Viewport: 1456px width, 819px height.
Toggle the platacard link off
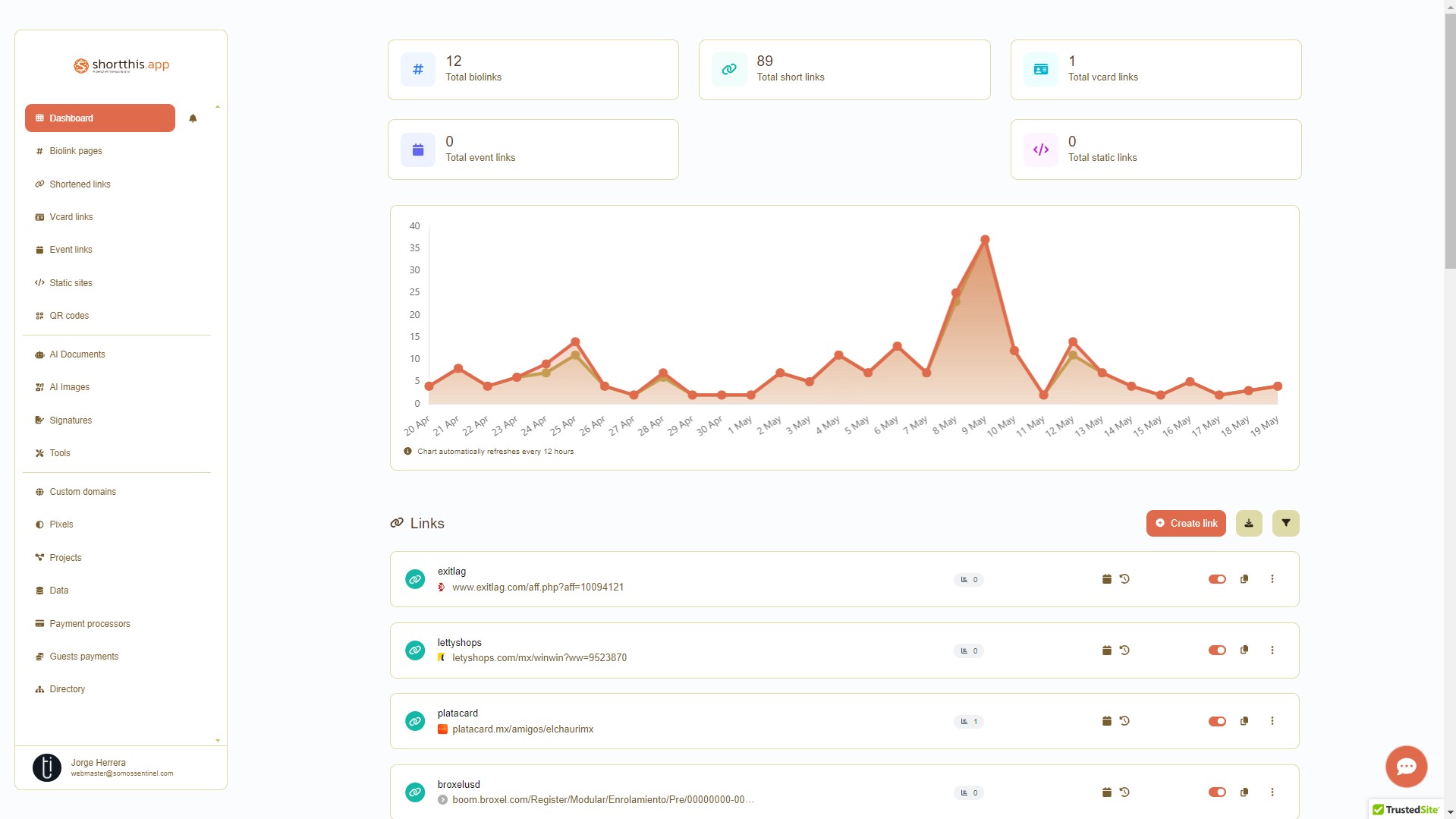tap(1217, 721)
